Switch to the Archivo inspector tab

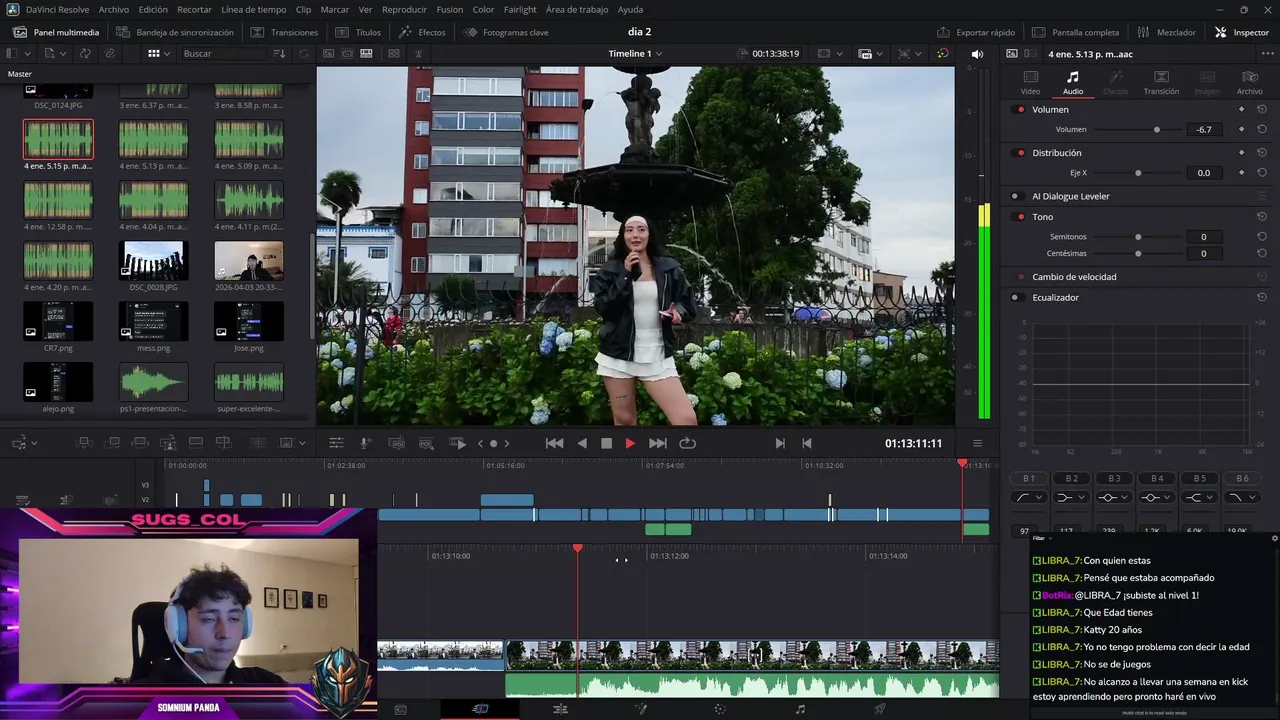[1249, 82]
